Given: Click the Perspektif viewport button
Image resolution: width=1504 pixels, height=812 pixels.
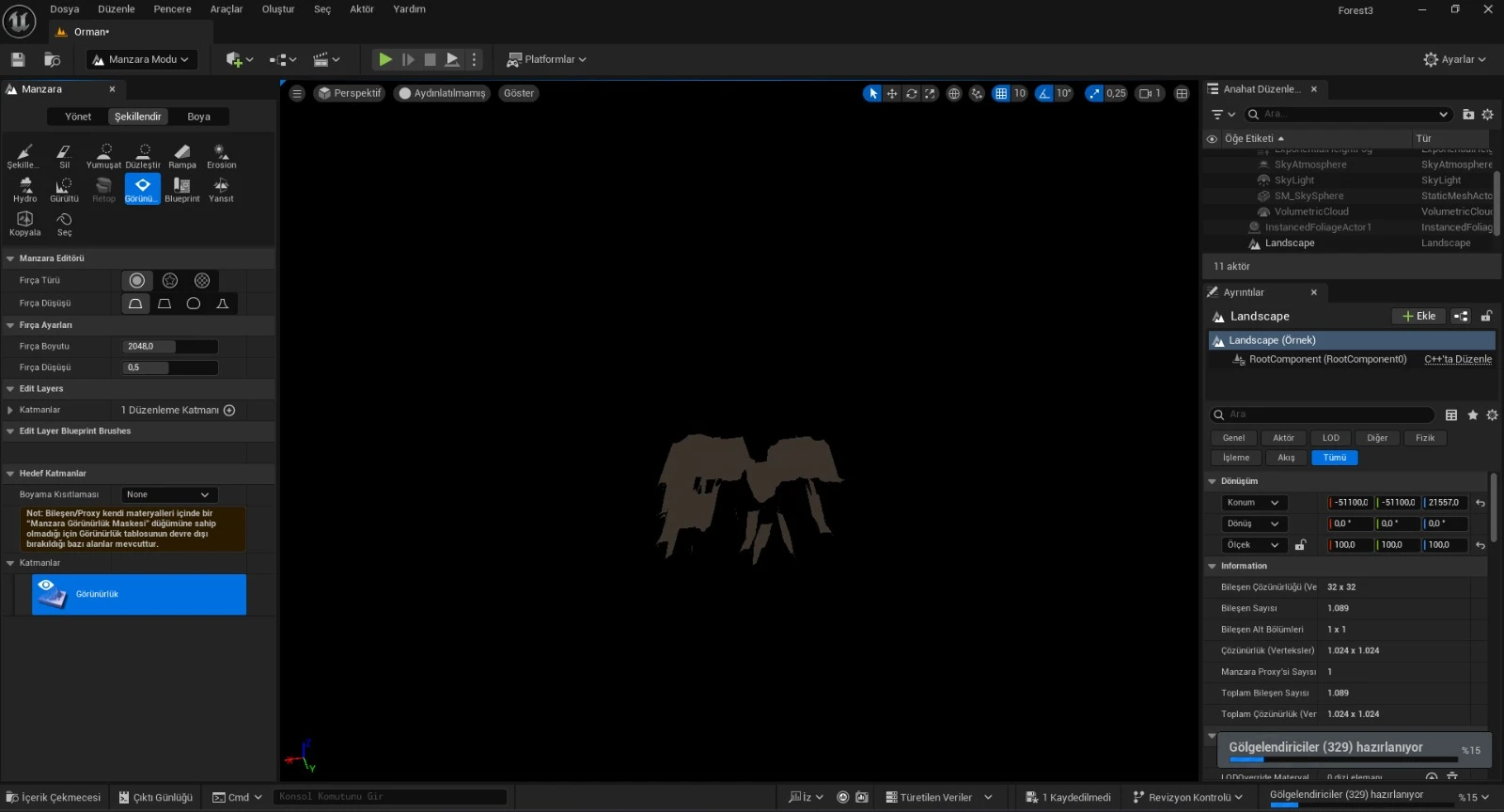Looking at the screenshot, I should [x=350, y=93].
